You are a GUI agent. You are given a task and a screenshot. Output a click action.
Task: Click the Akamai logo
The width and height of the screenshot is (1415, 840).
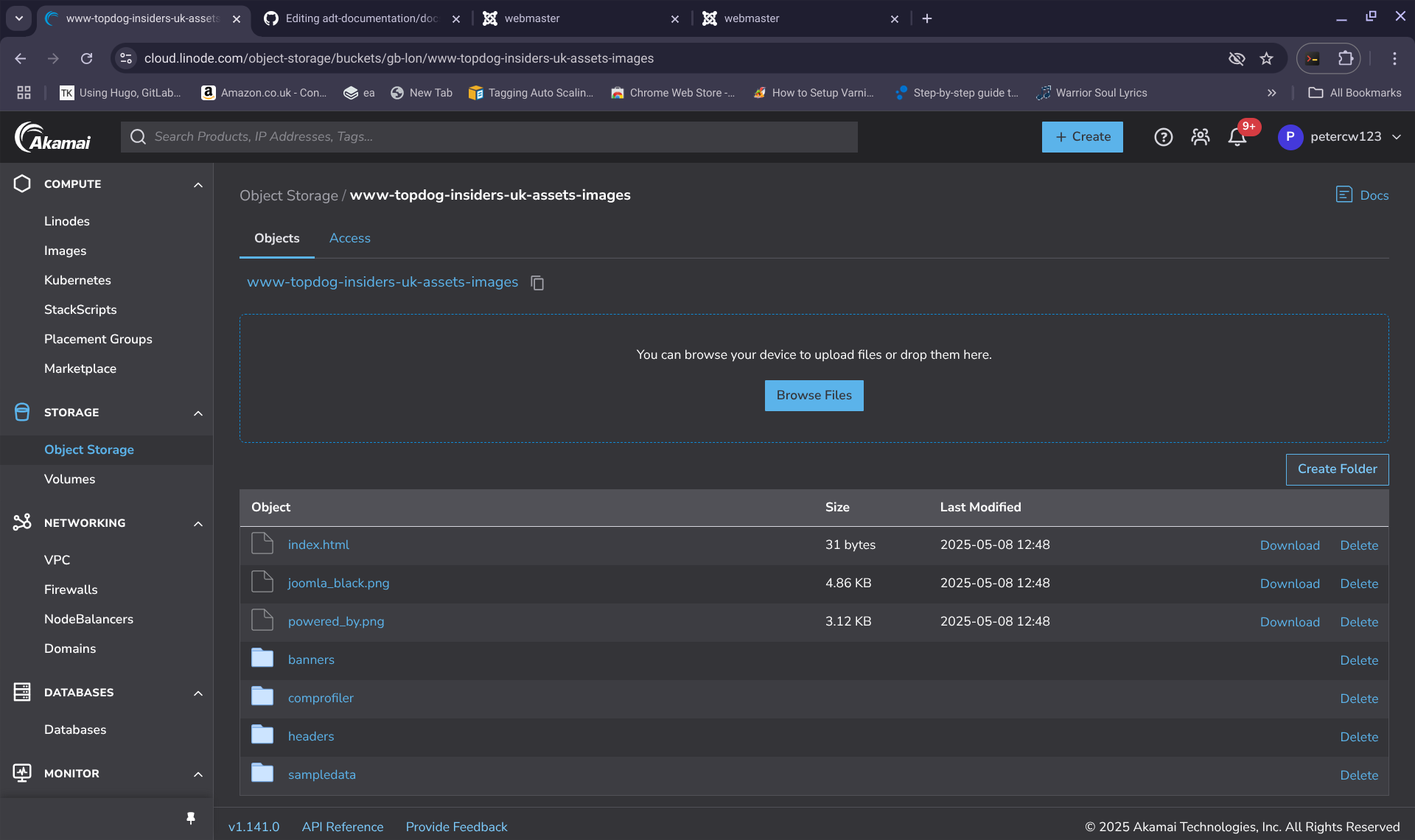click(53, 137)
